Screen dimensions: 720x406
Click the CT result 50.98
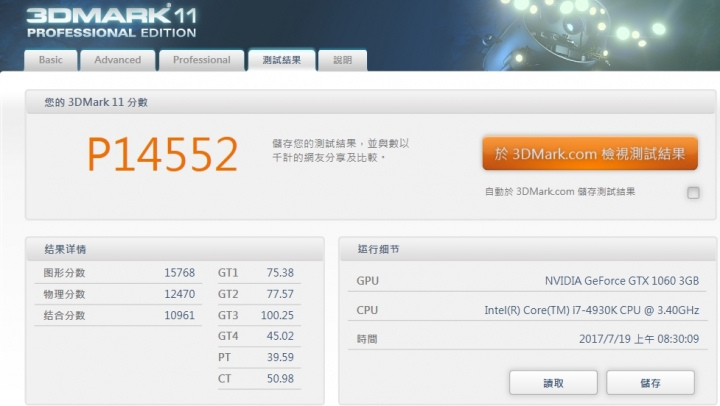click(x=280, y=379)
